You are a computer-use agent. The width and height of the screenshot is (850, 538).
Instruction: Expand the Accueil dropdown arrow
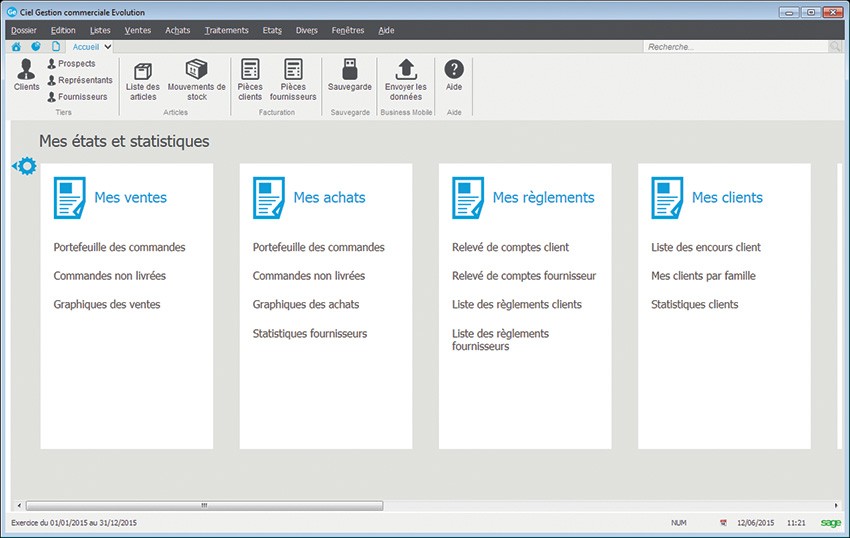(x=108, y=47)
